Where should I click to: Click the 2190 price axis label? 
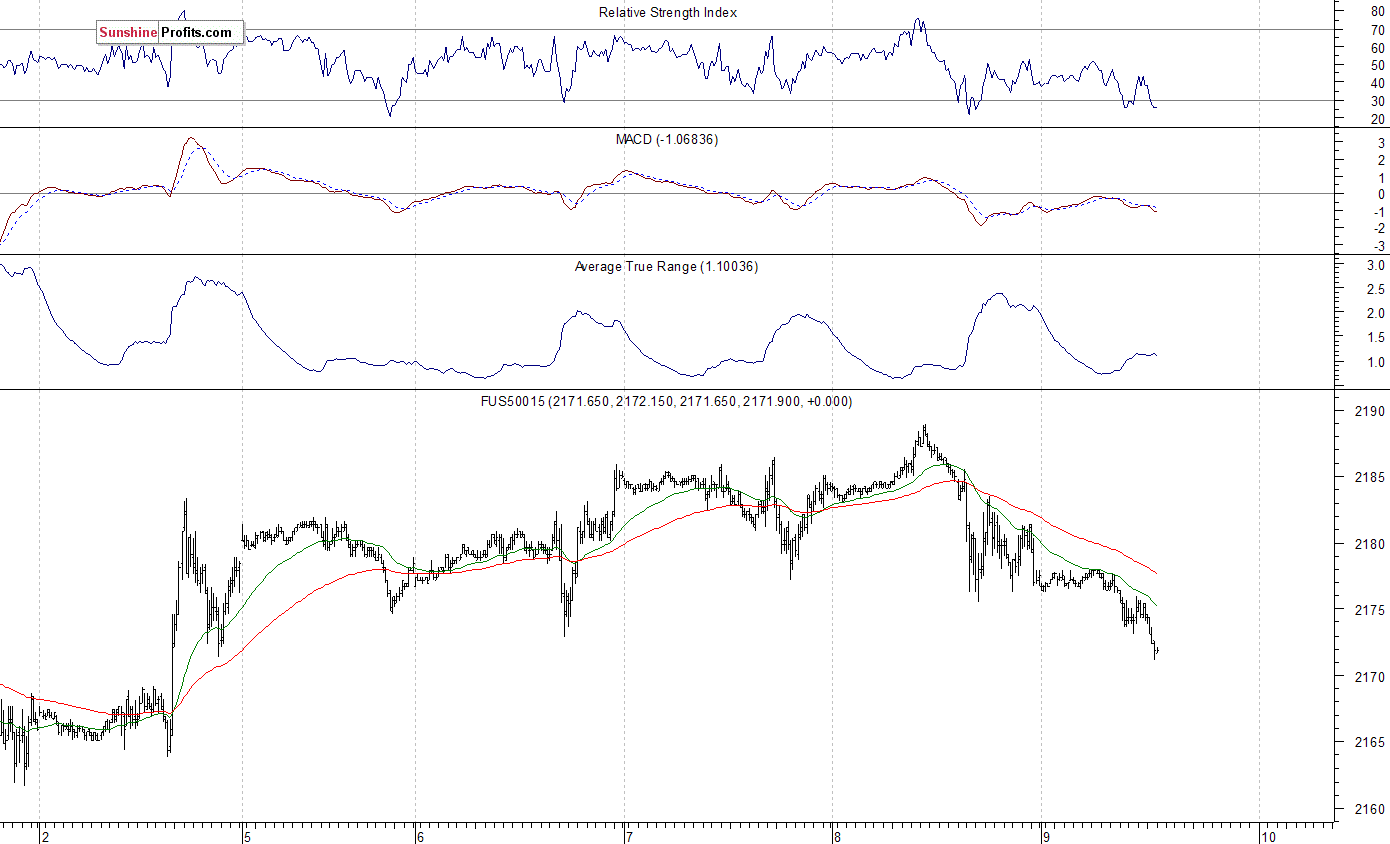[1371, 411]
